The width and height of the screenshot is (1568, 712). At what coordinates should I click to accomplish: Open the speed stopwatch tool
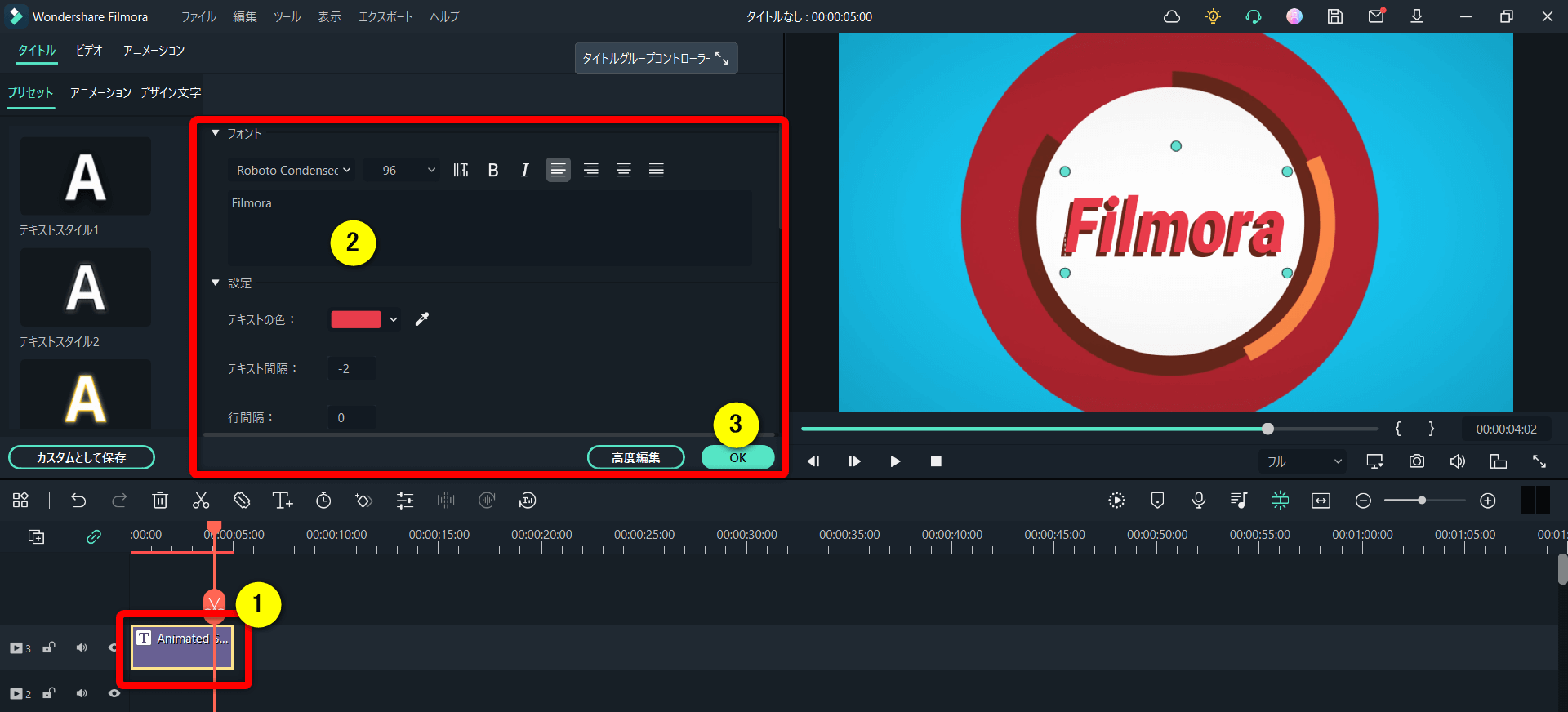[x=323, y=501]
